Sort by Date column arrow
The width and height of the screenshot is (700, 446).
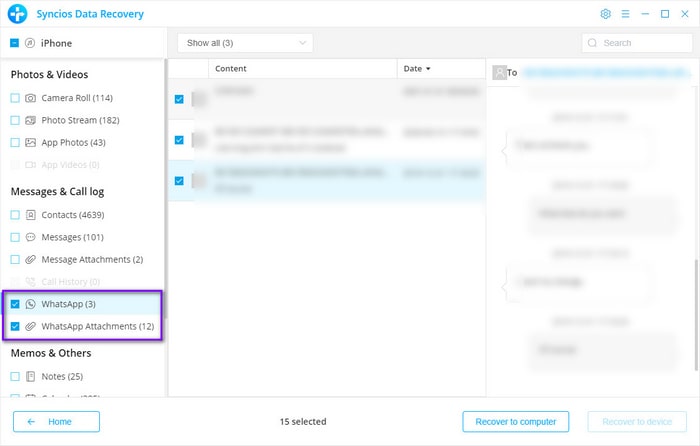point(429,69)
